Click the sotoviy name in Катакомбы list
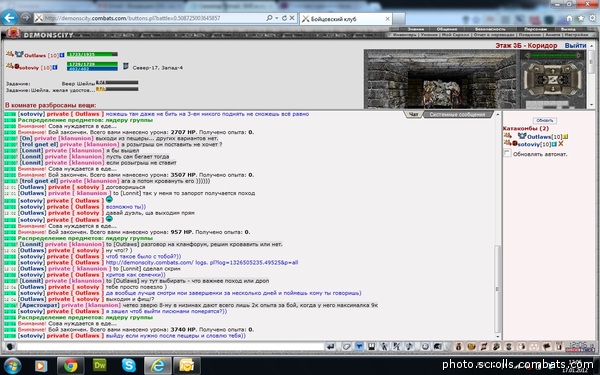 click(x=530, y=144)
